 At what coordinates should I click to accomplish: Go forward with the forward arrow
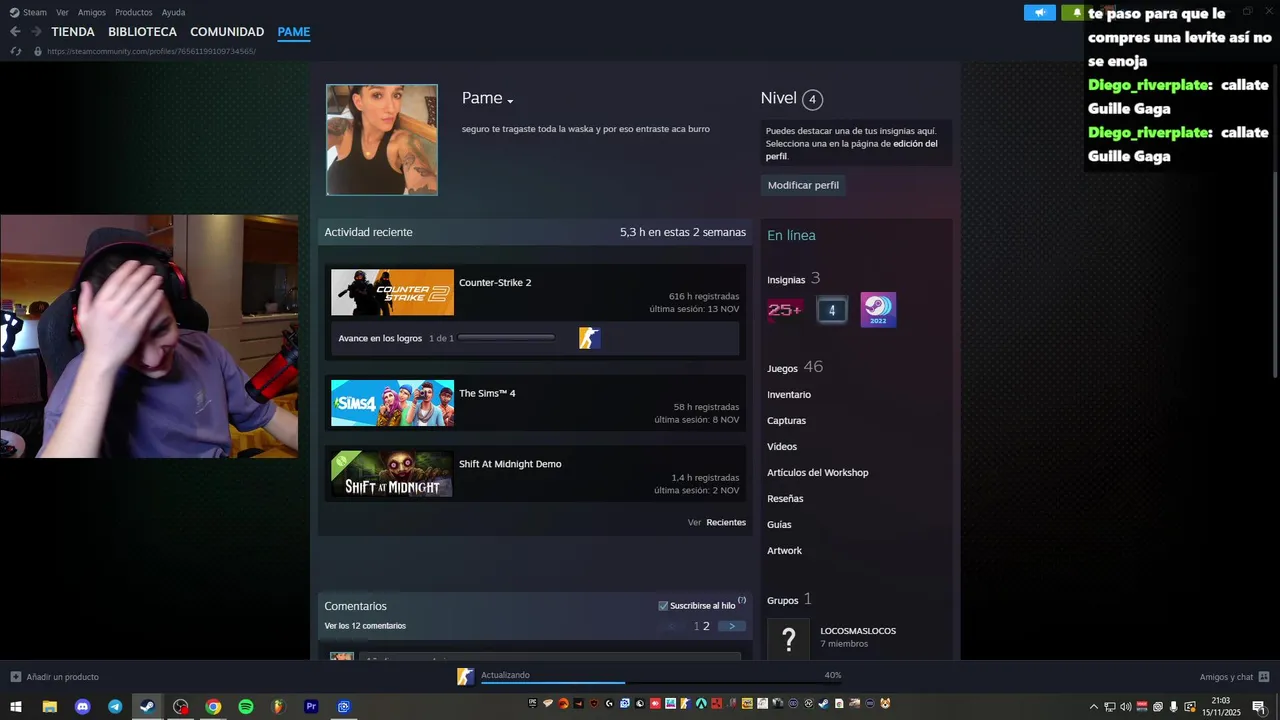37,32
